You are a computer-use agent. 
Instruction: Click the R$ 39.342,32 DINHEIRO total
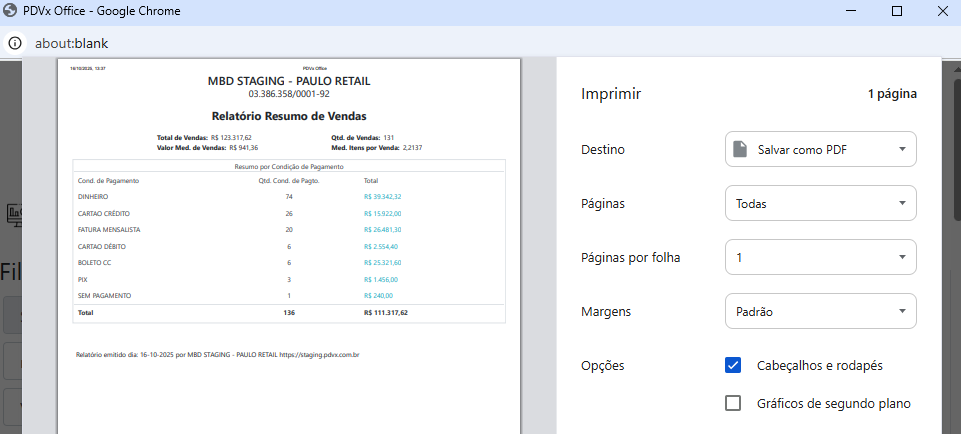(382, 197)
